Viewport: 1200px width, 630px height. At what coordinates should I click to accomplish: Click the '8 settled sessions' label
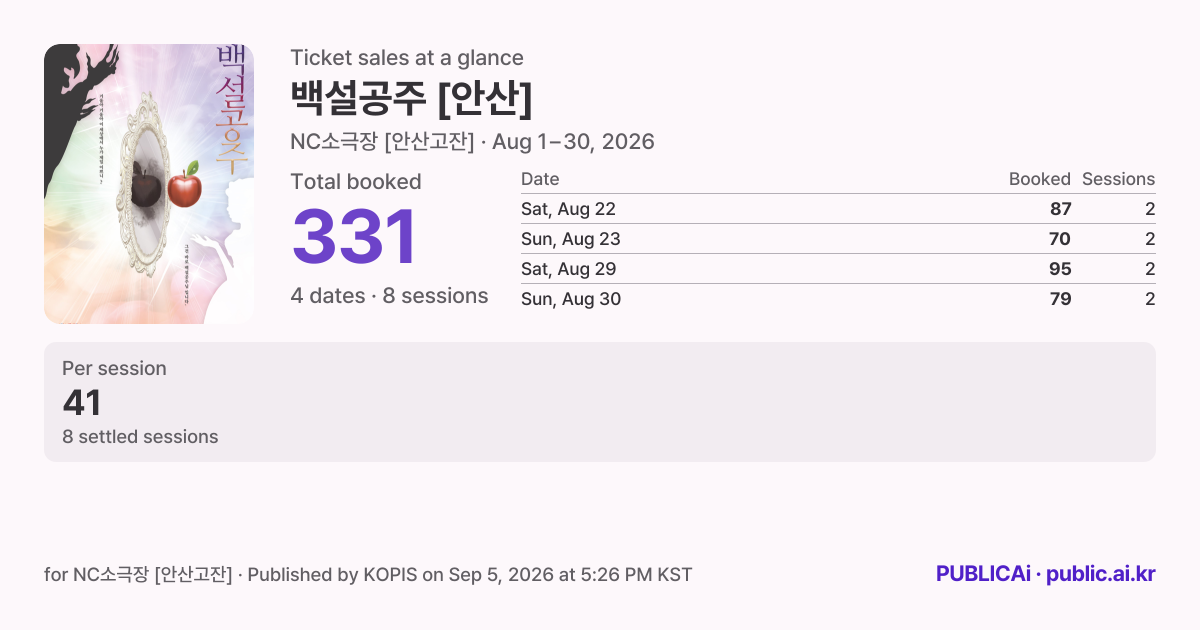[x=140, y=437]
